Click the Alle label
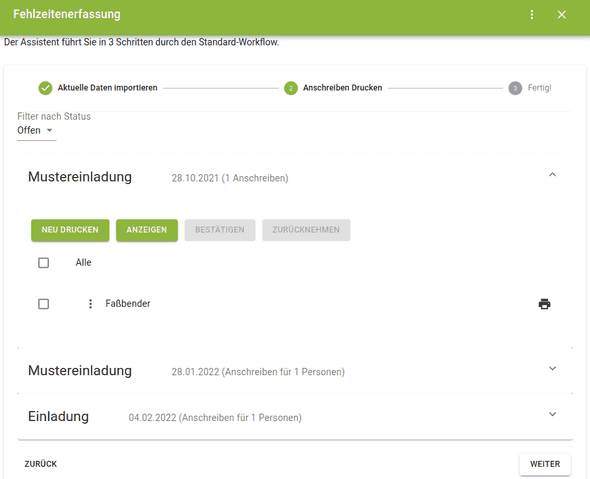 click(x=83, y=262)
